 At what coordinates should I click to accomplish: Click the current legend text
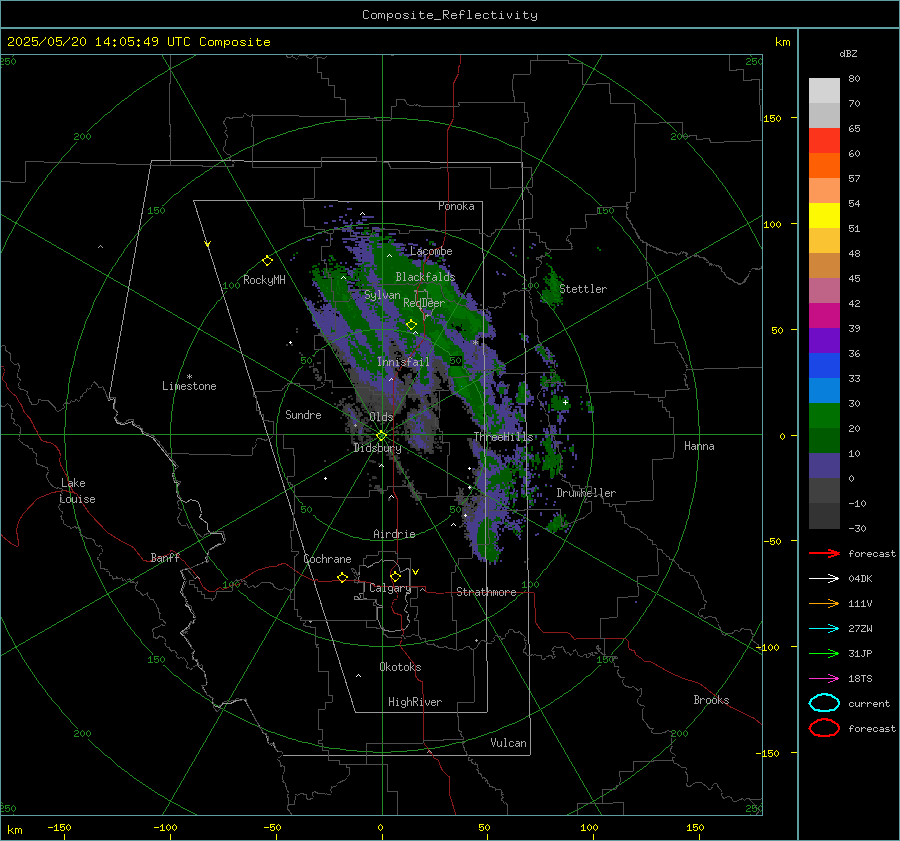coord(869,704)
